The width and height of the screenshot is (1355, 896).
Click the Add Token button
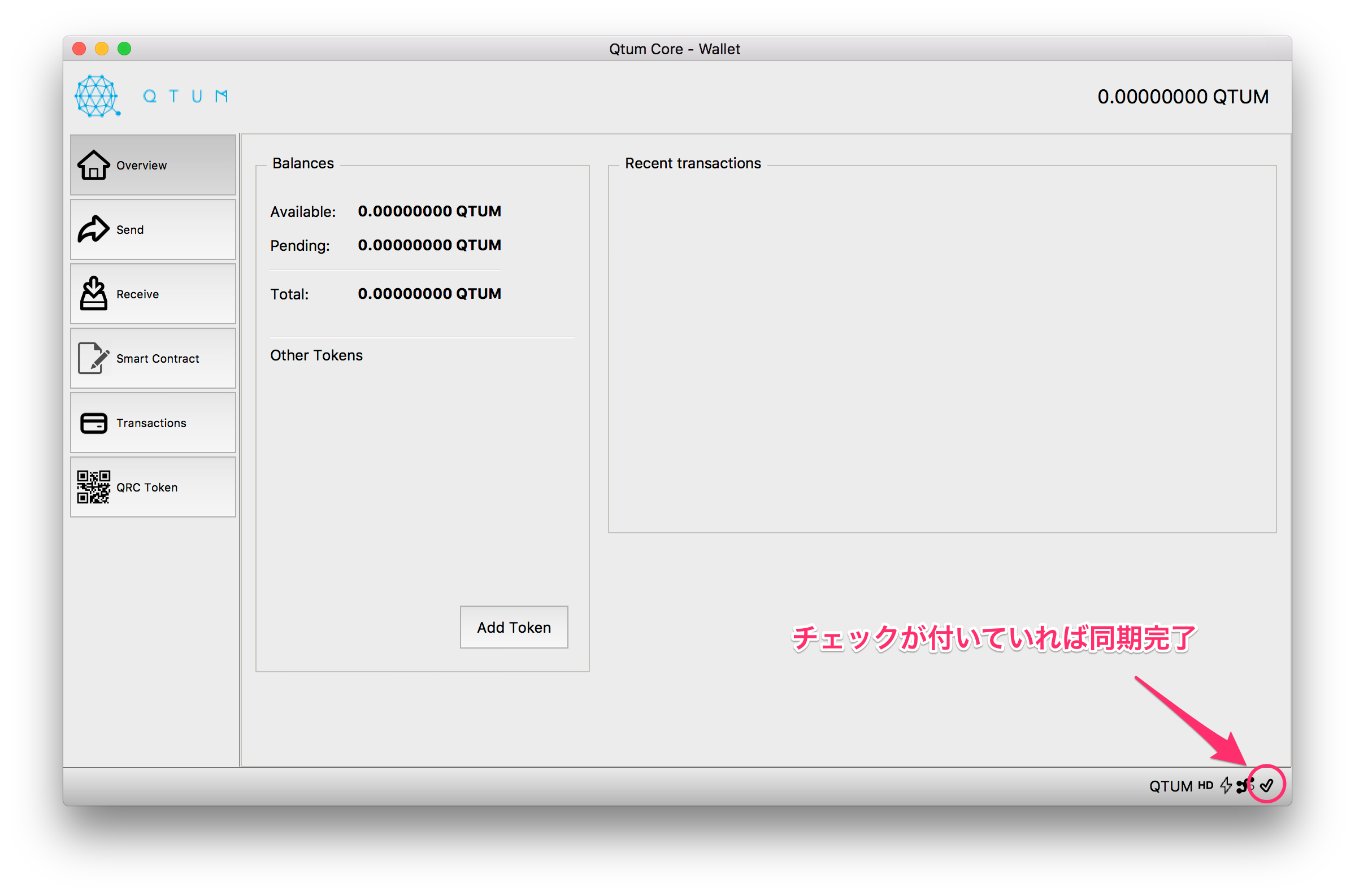click(x=515, y=629)
